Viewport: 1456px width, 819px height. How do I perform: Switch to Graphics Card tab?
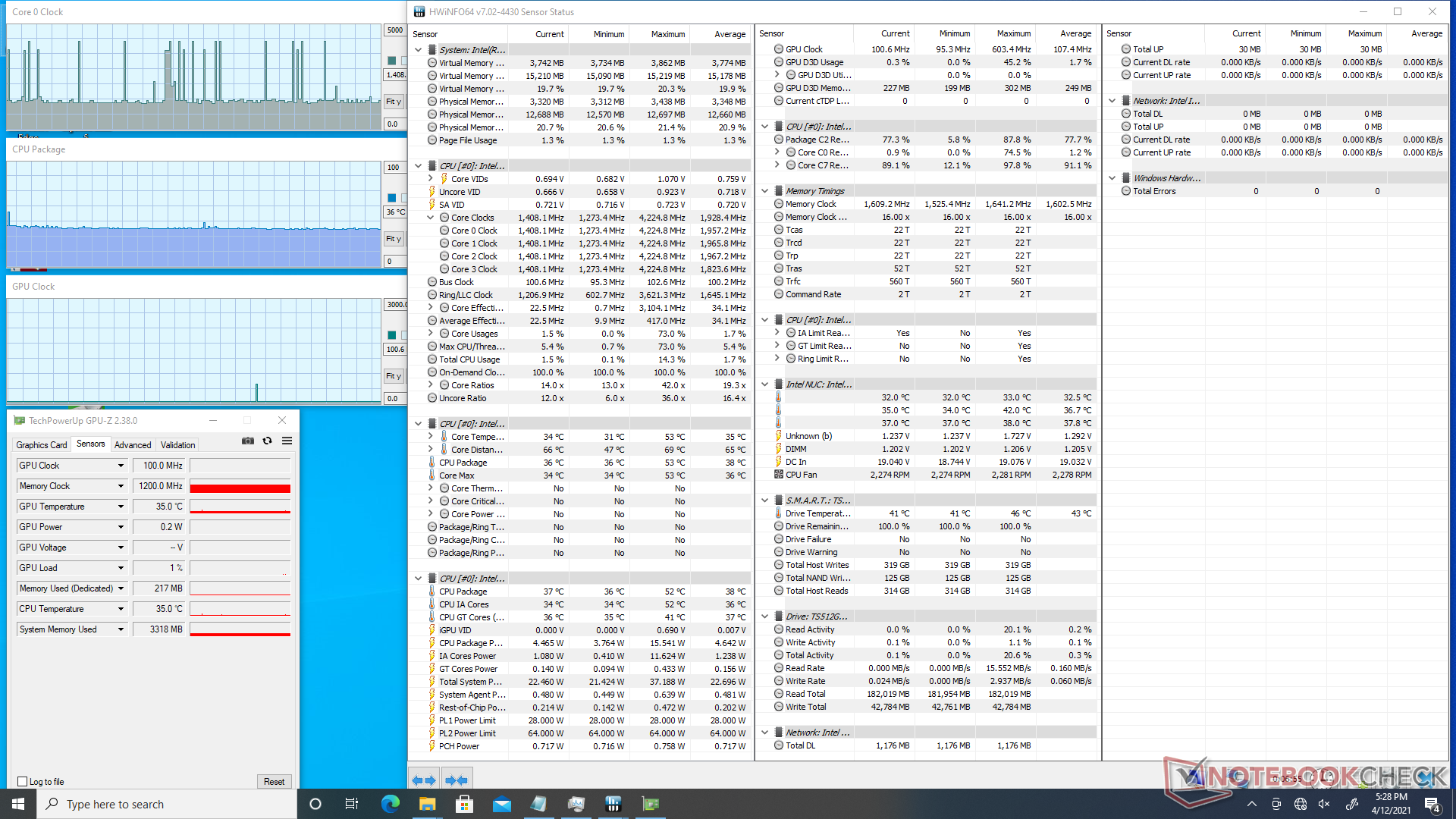pos(42,445)
